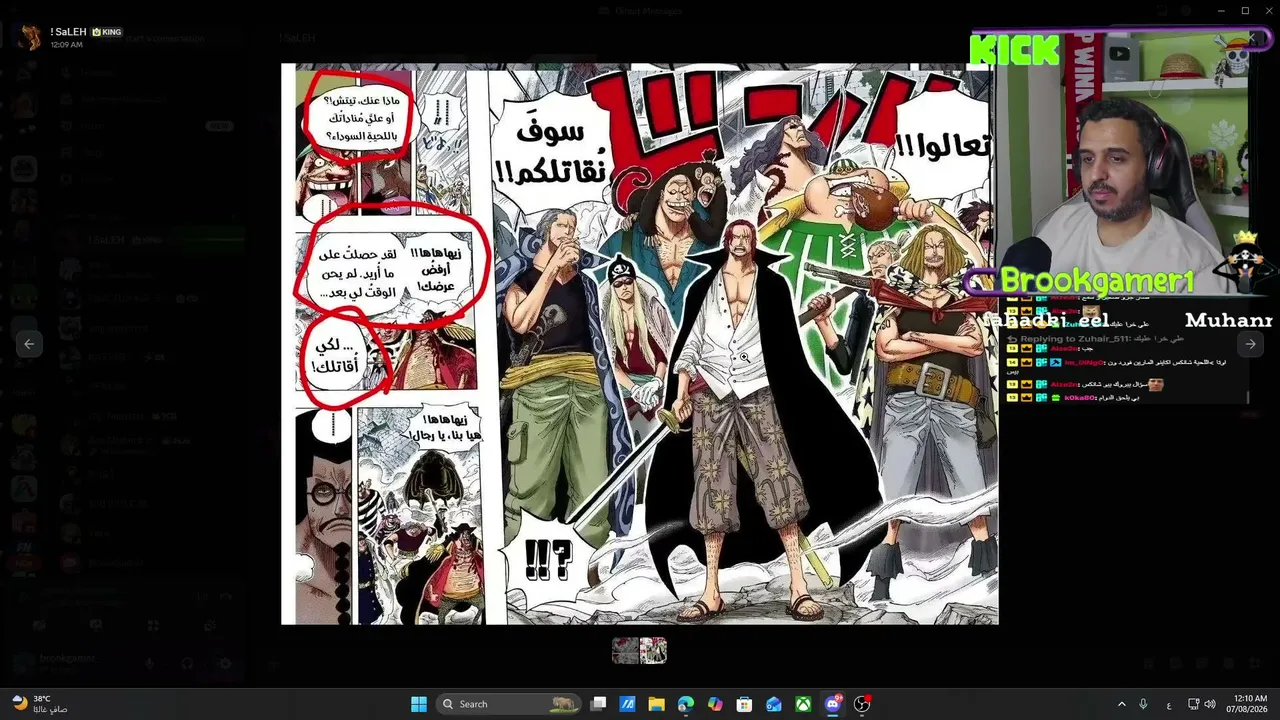This screenshot has height=720, width=1280.
Task: Select the first thumbnail in the image strip
Action: [x=626, y=651]
